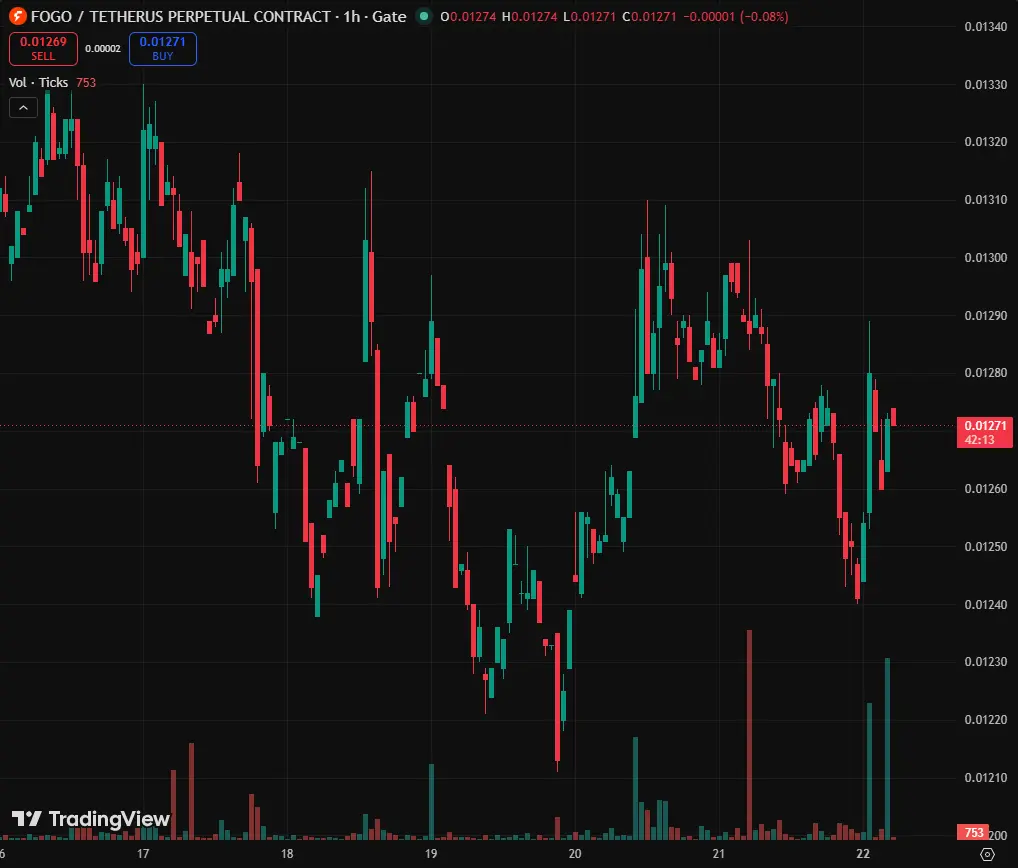This screenshot has height=868, width=1018.
Task: Click the 753 volume tag on the axis
Action: click(x=973, y=833)
